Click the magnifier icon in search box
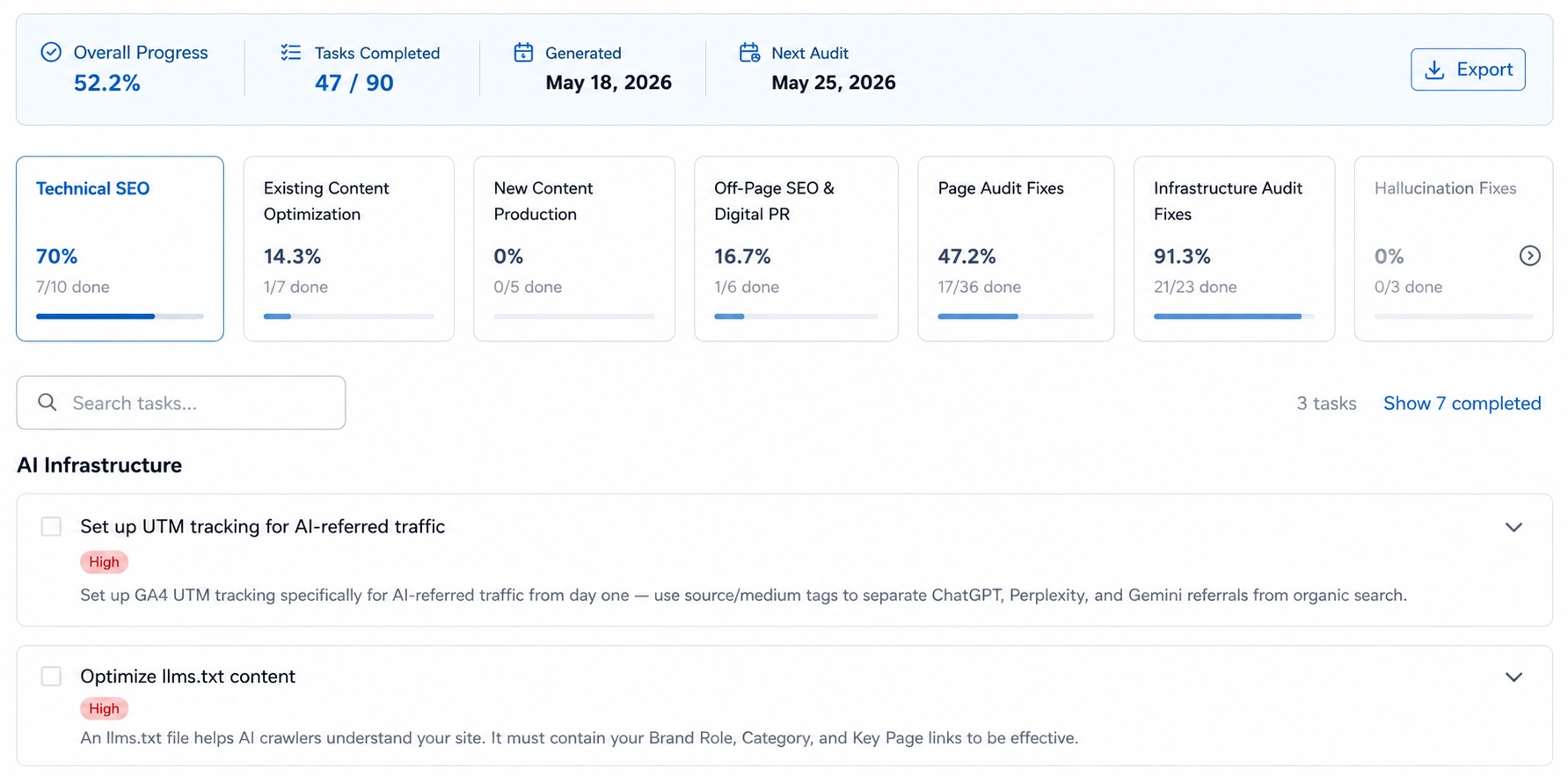Viewport: 1568px width, 776px height. click(47, 402)
